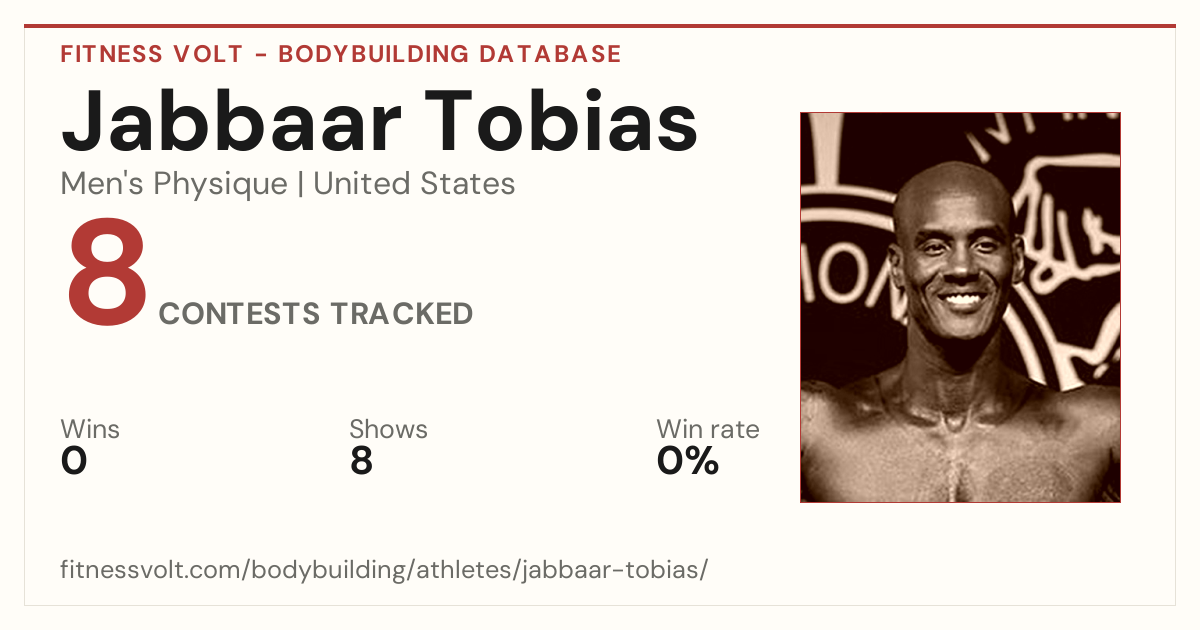Select the Shows value of 8
Viewport: 1200px width, 630px height.
click(x=361, y=461)
